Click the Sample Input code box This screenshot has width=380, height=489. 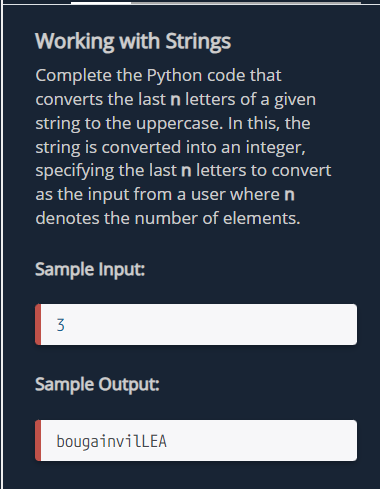tap(196, 324)
